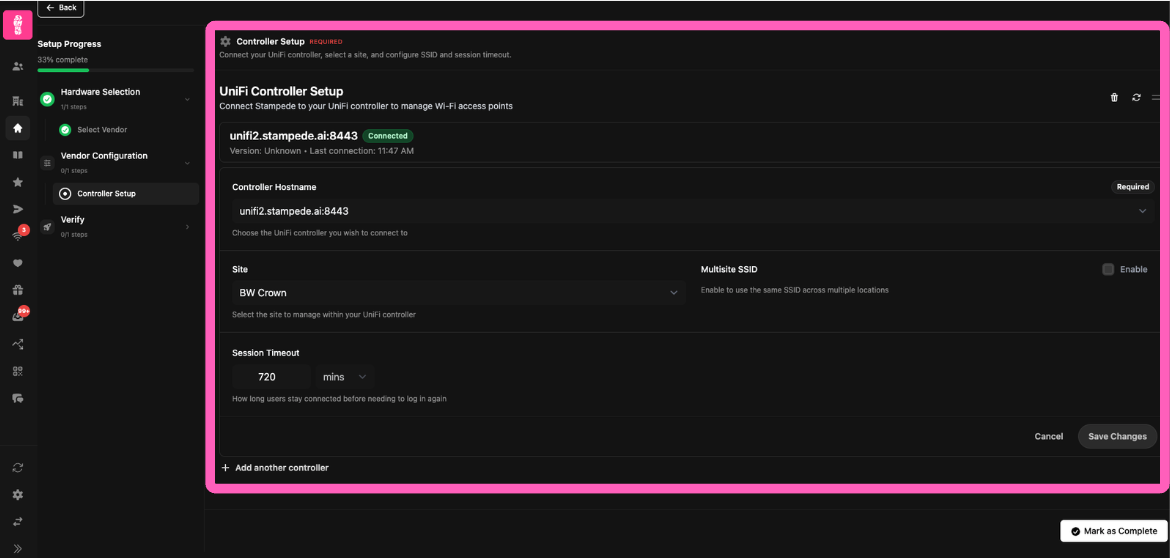1170x558 pixels.
Task: Open the settings gear in sidebar
Action: (x=18, y=494)
